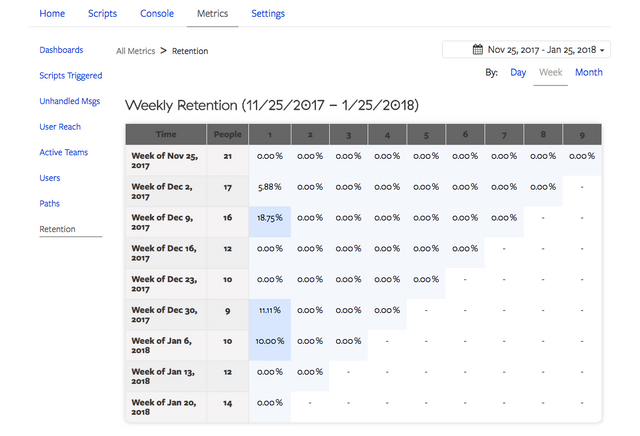640x436 pixels.
Task: Open the Console tab
Action: (x=156, y=14)
